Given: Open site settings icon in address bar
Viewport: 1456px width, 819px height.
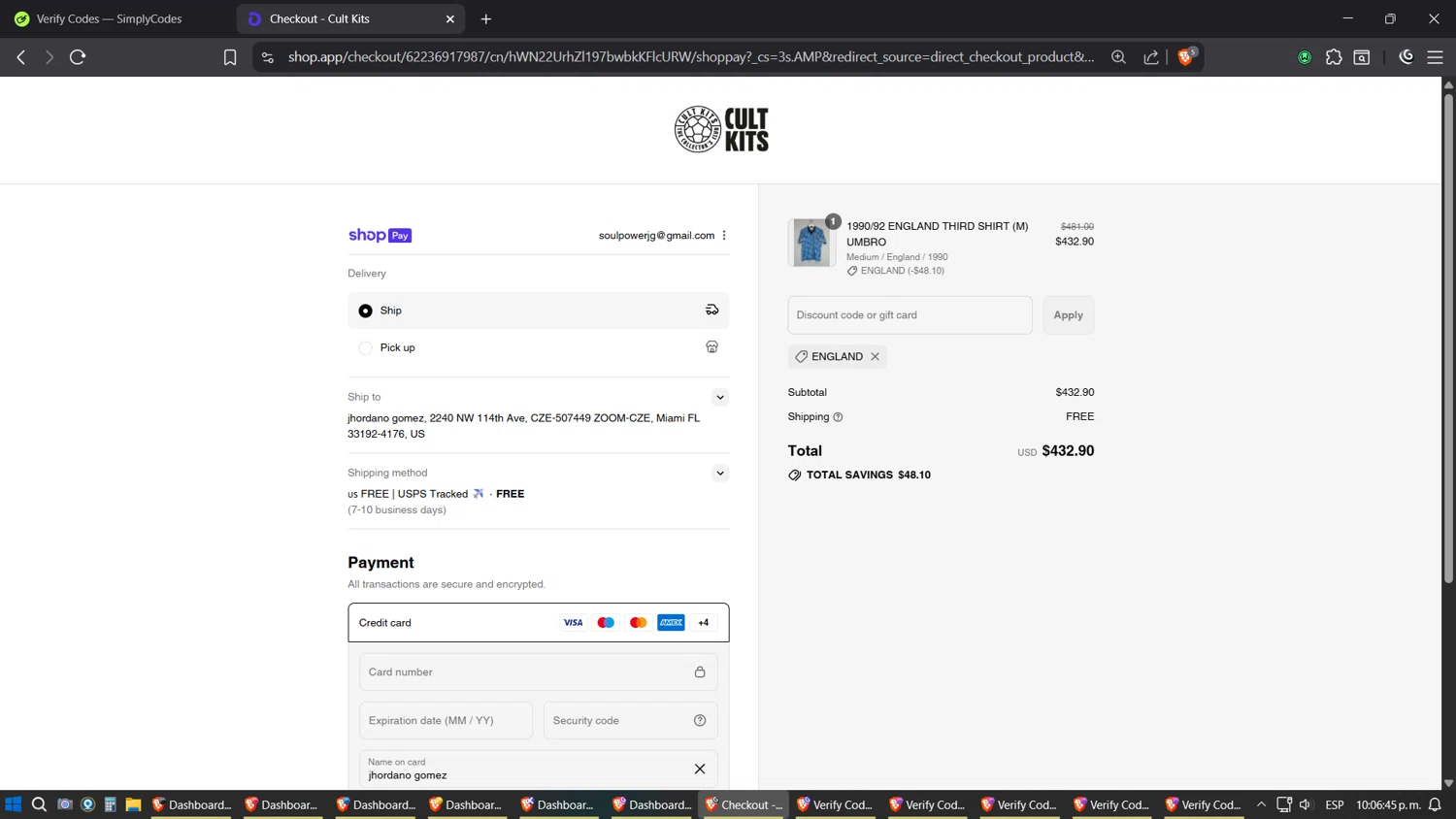Looking at the screenshot, I should pos(268,57).
